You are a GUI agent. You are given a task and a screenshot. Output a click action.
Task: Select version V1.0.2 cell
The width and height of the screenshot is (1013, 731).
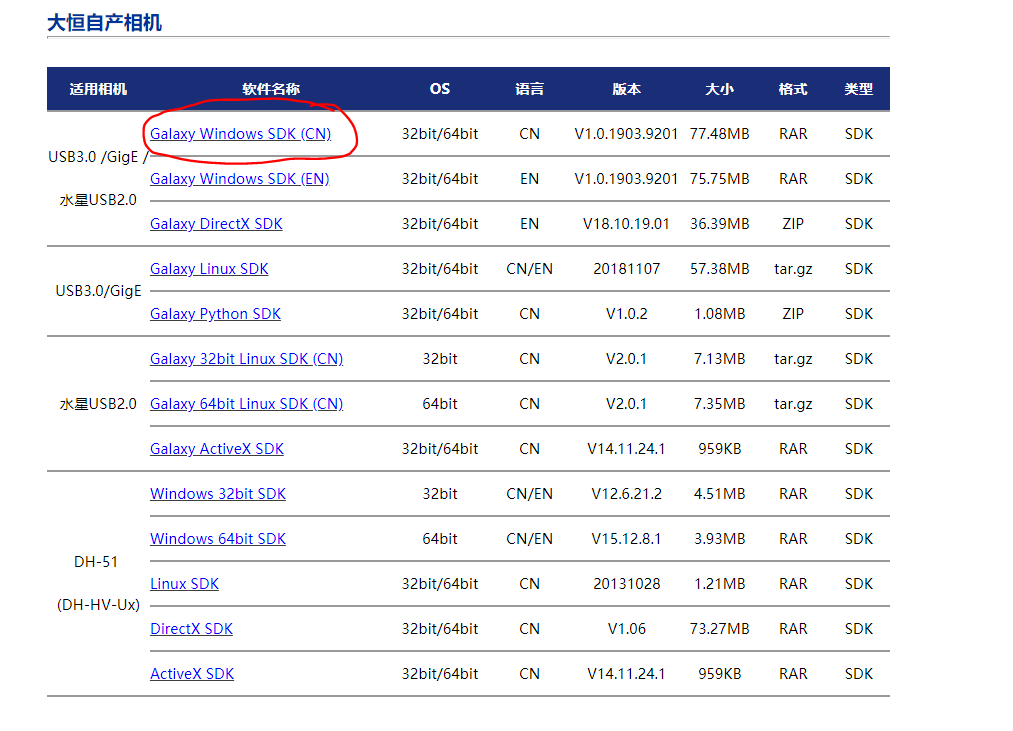[627, 314]
